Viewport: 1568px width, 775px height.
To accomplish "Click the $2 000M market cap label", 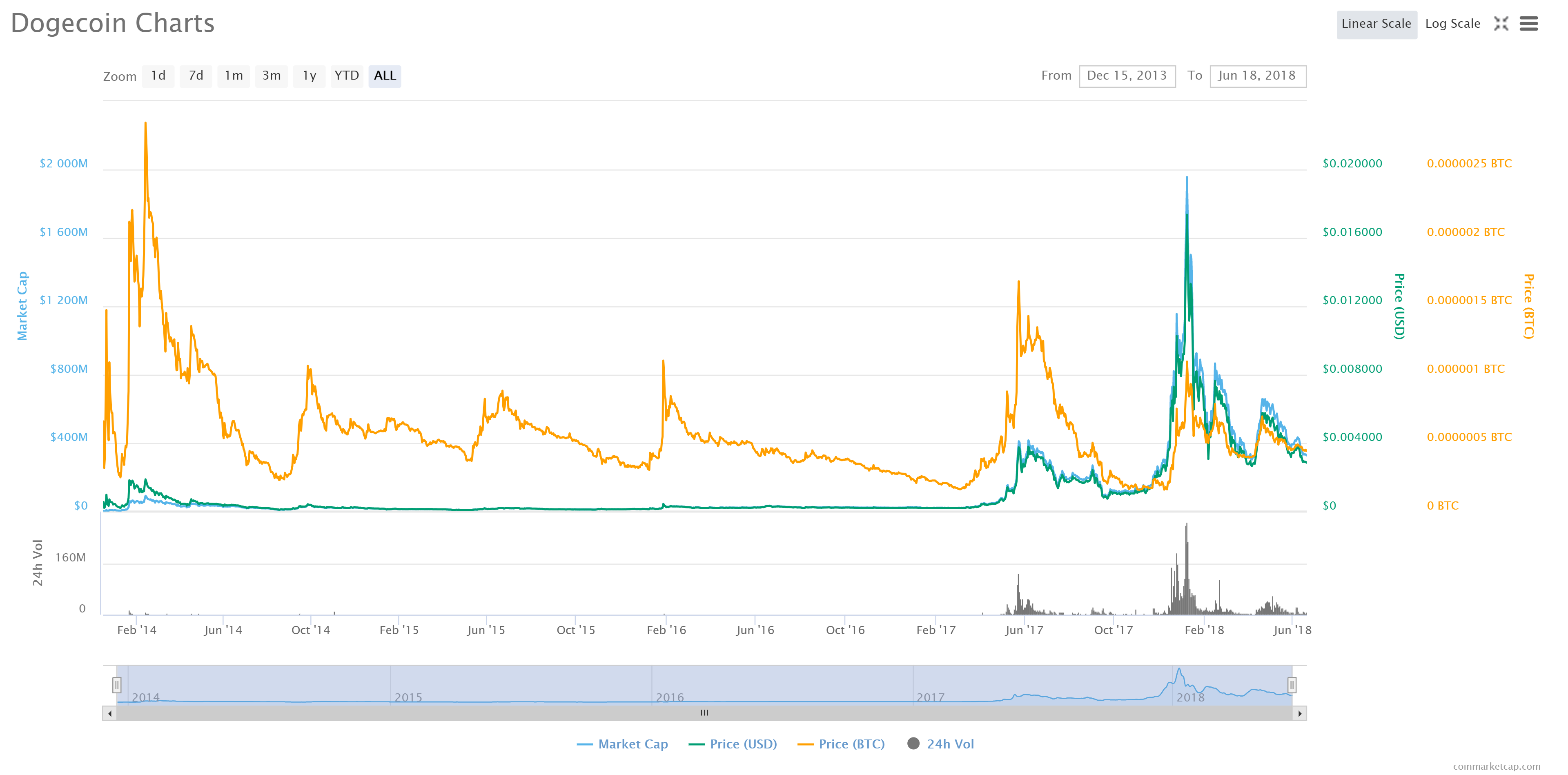I will (64, 164).
